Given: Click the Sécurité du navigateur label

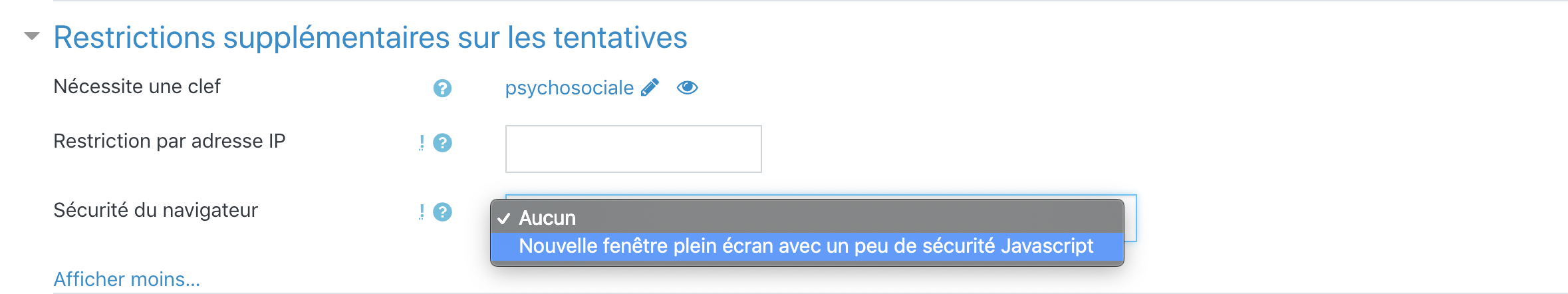Looking at the screenshot, I should pyautogui.click(x=156, y=210).
